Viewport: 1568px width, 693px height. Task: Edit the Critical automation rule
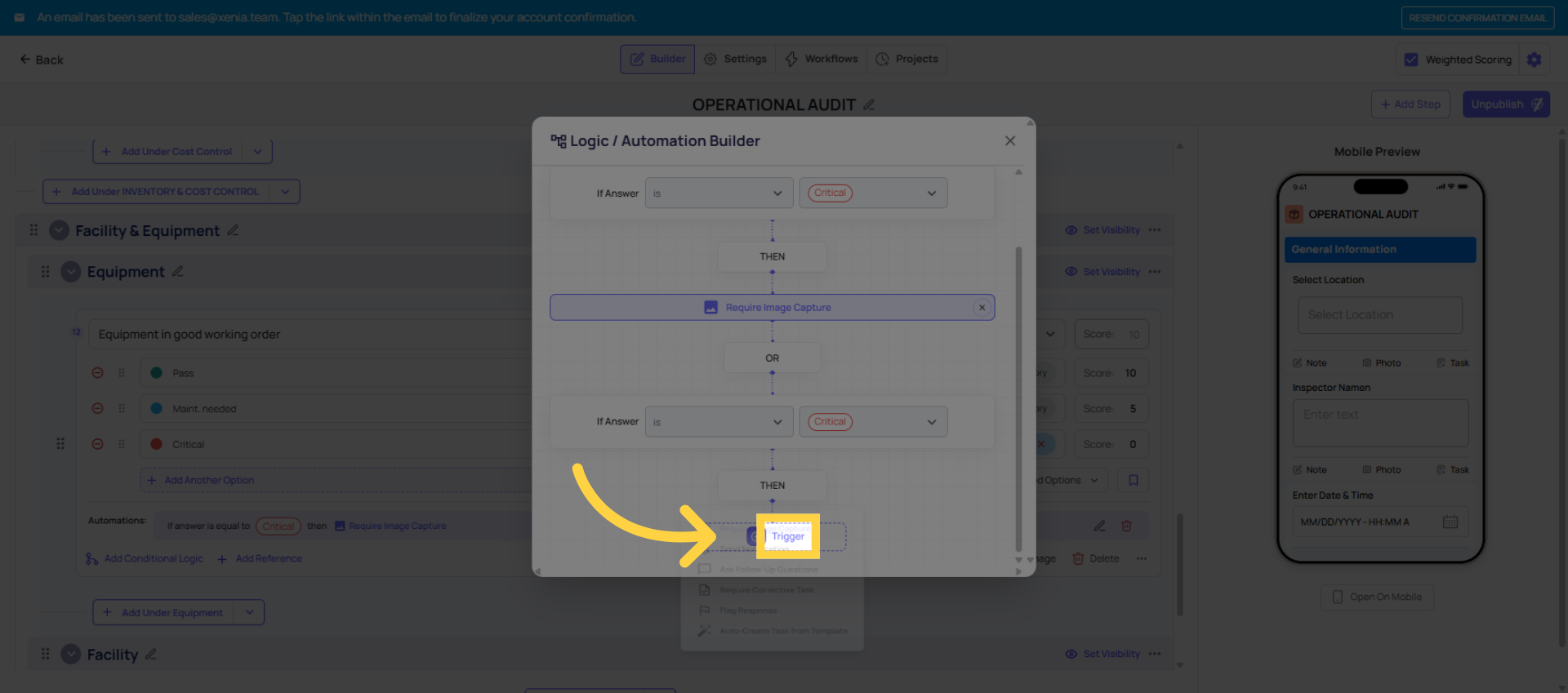tap(1100, 526)
